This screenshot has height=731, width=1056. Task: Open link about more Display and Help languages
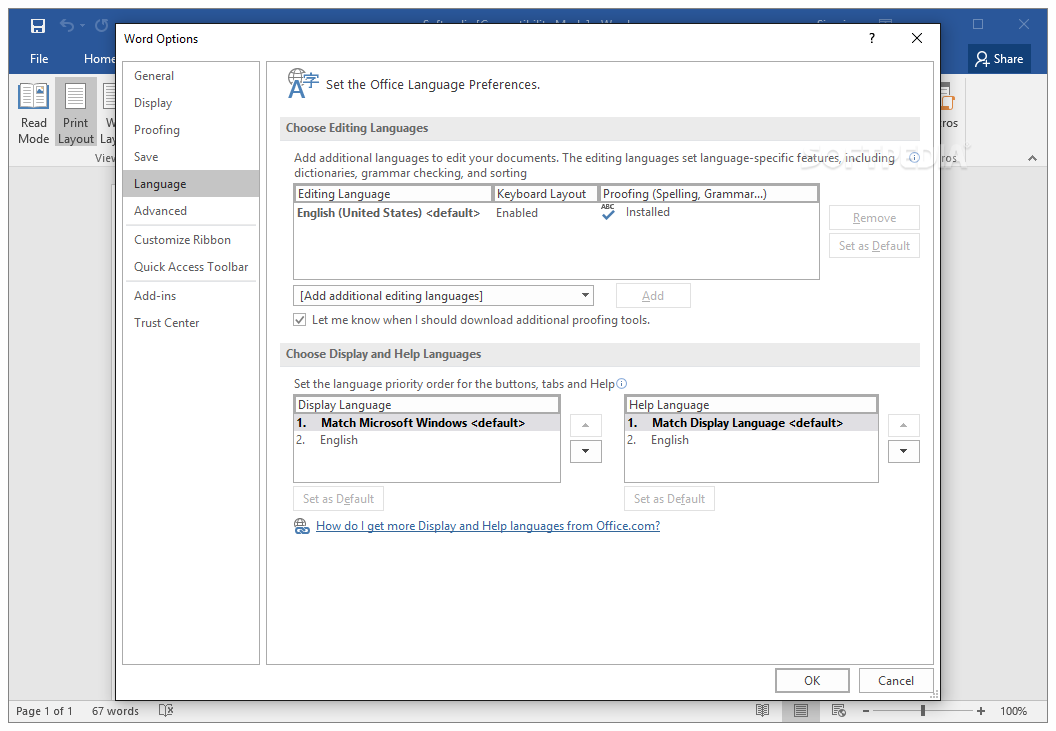pyautogui.click(x=488, y=526)
